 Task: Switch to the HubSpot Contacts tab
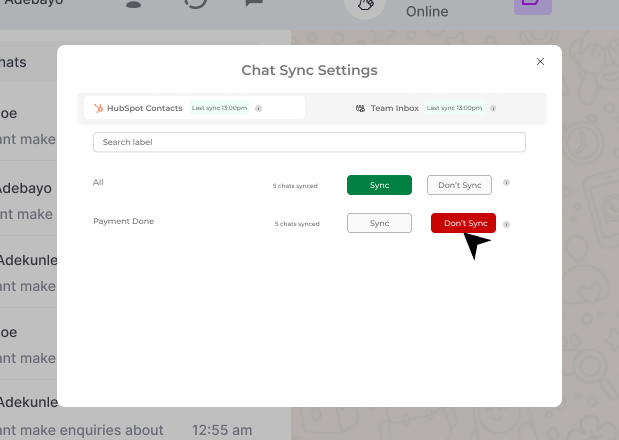[x=194, y=108]
